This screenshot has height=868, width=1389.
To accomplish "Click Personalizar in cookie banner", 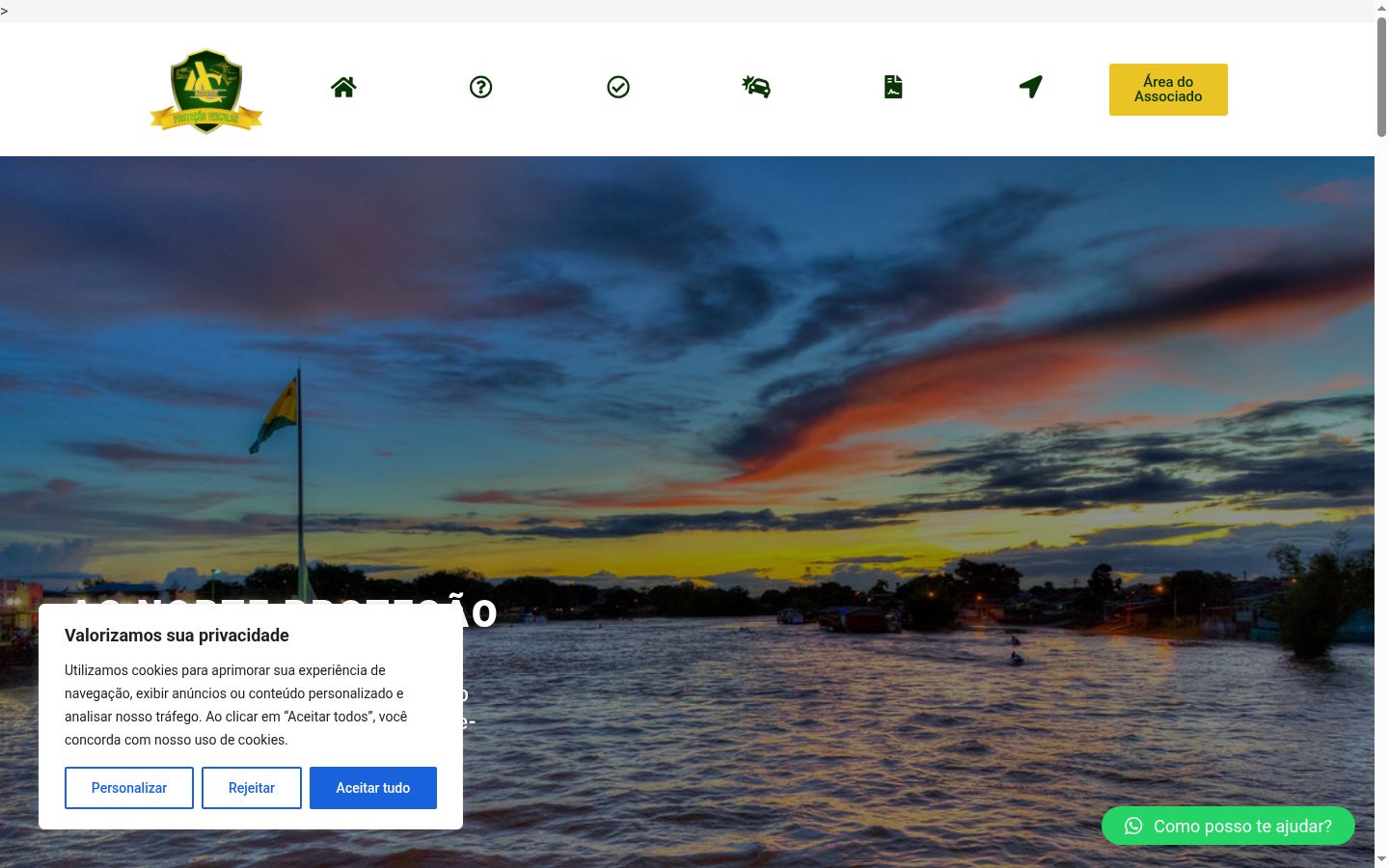I will [129, 788].
